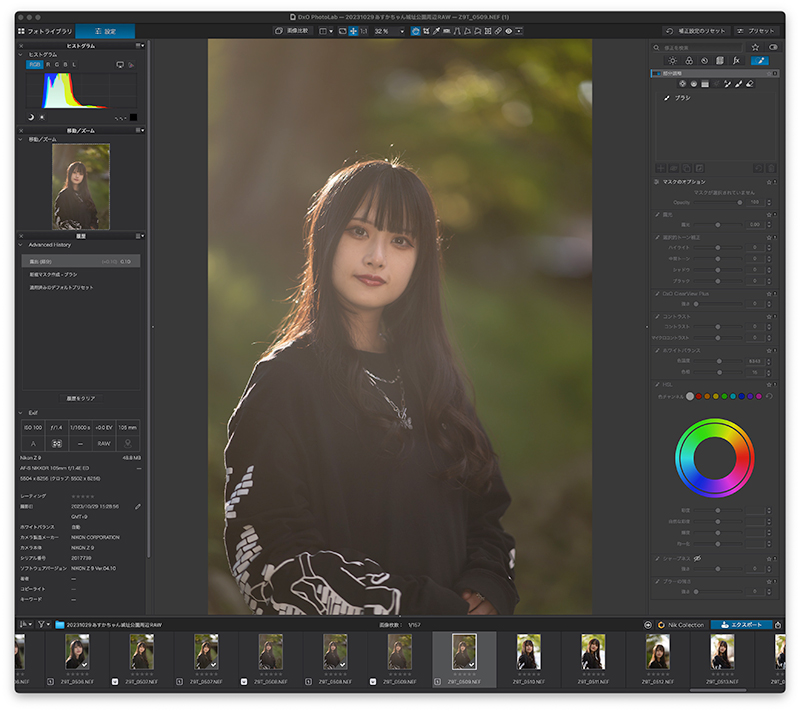Toggle the active corrections only switch

773,47
